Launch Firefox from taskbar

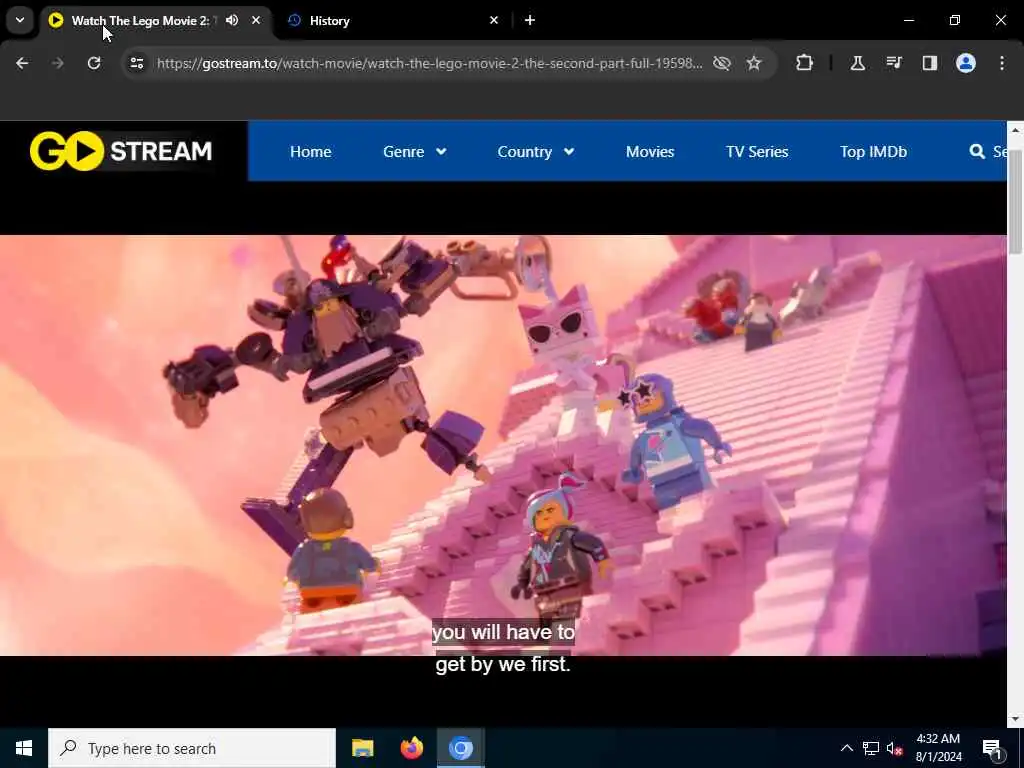(x=411, y=748)
